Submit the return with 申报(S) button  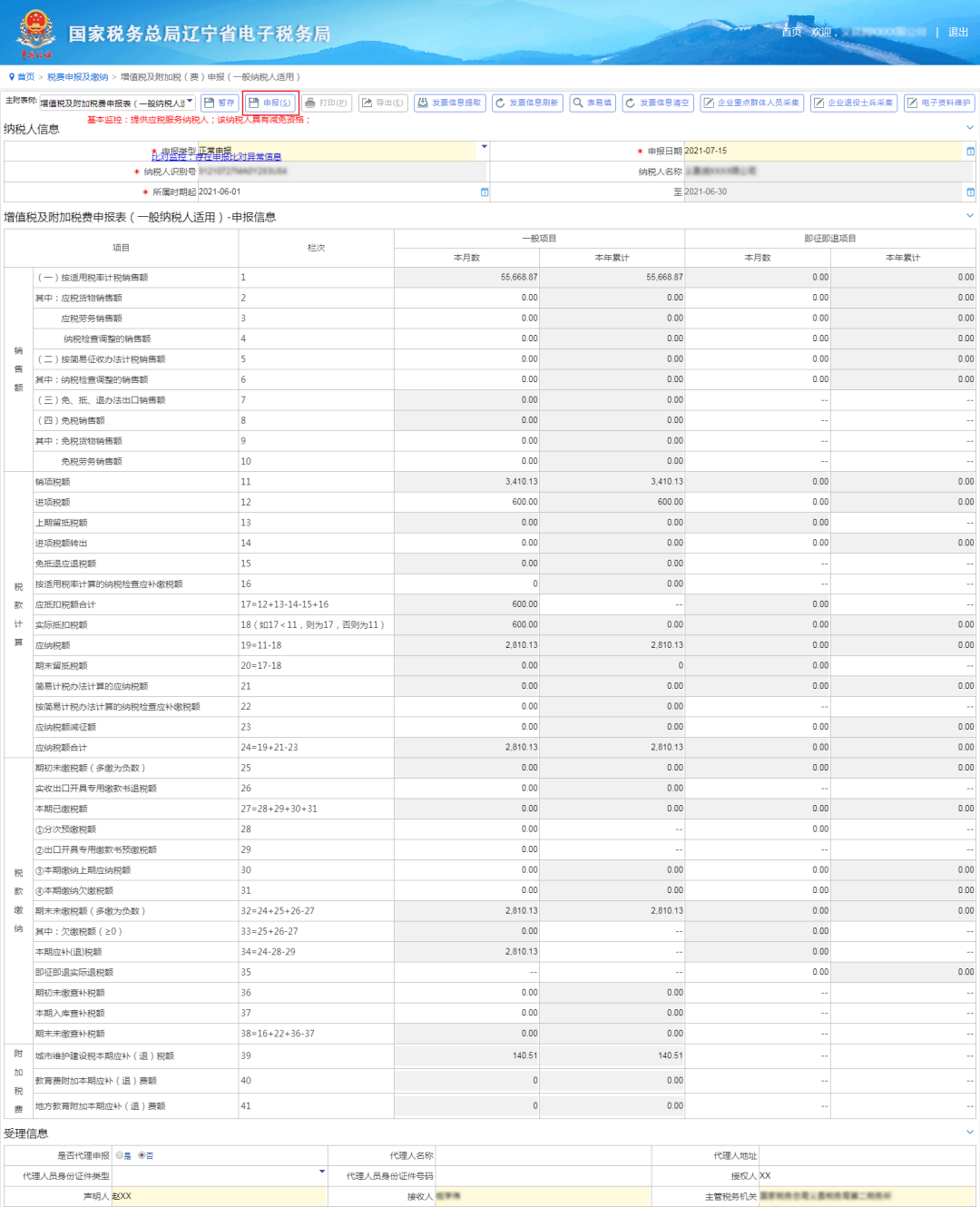click(270, 103)
